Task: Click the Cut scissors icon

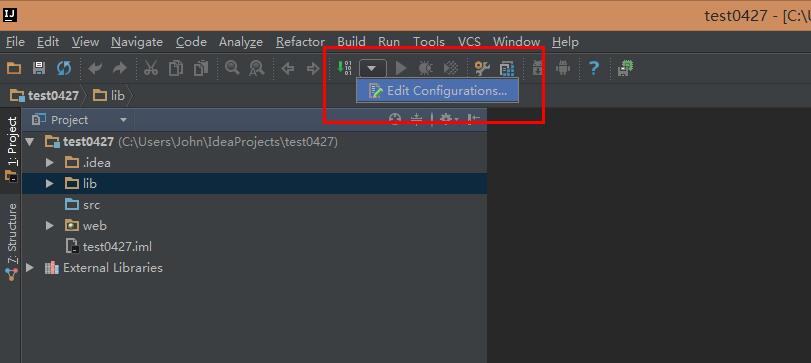Action: click(x=151, y=68)
